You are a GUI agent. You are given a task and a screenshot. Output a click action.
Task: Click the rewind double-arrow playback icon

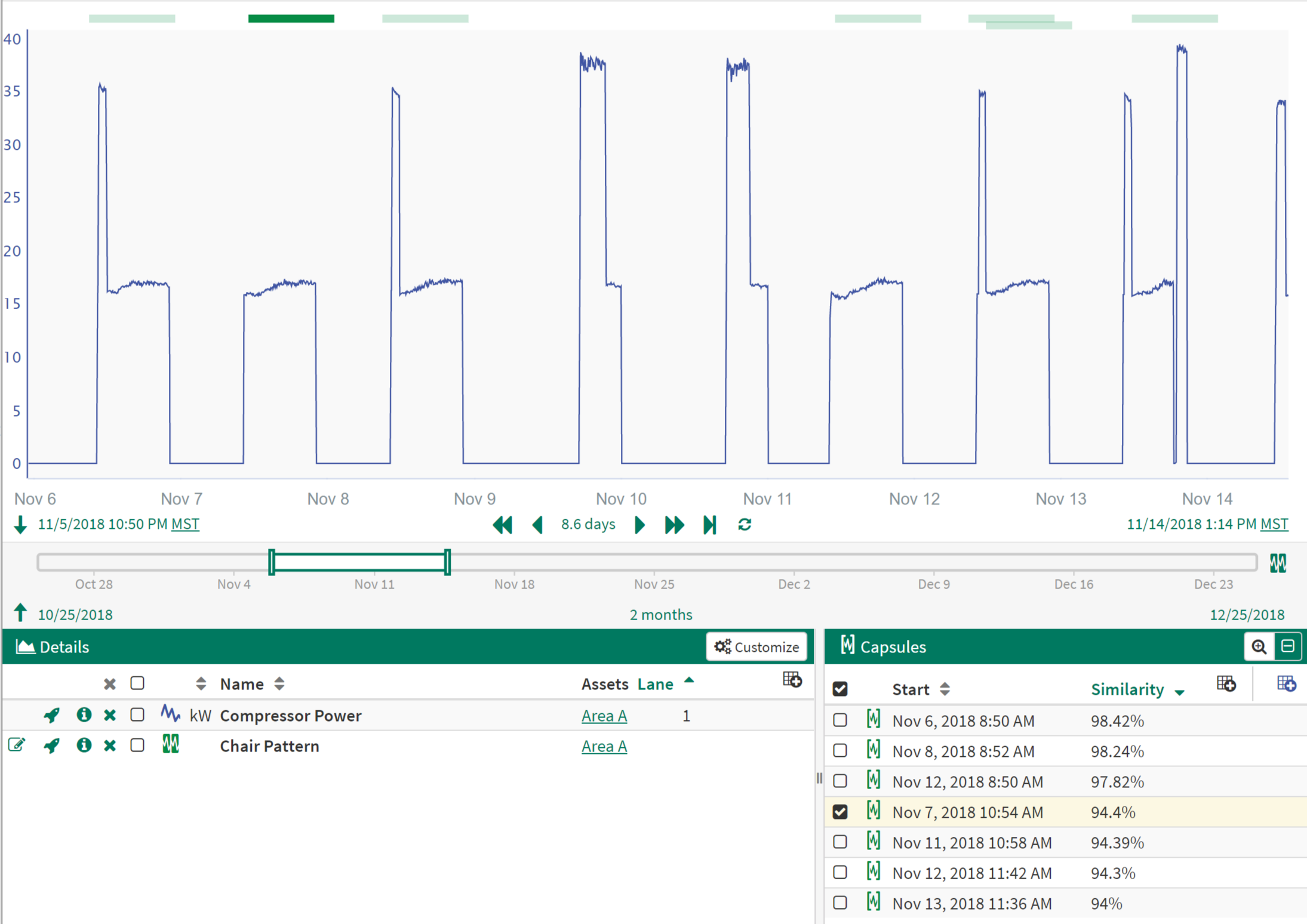coord(503,525)
